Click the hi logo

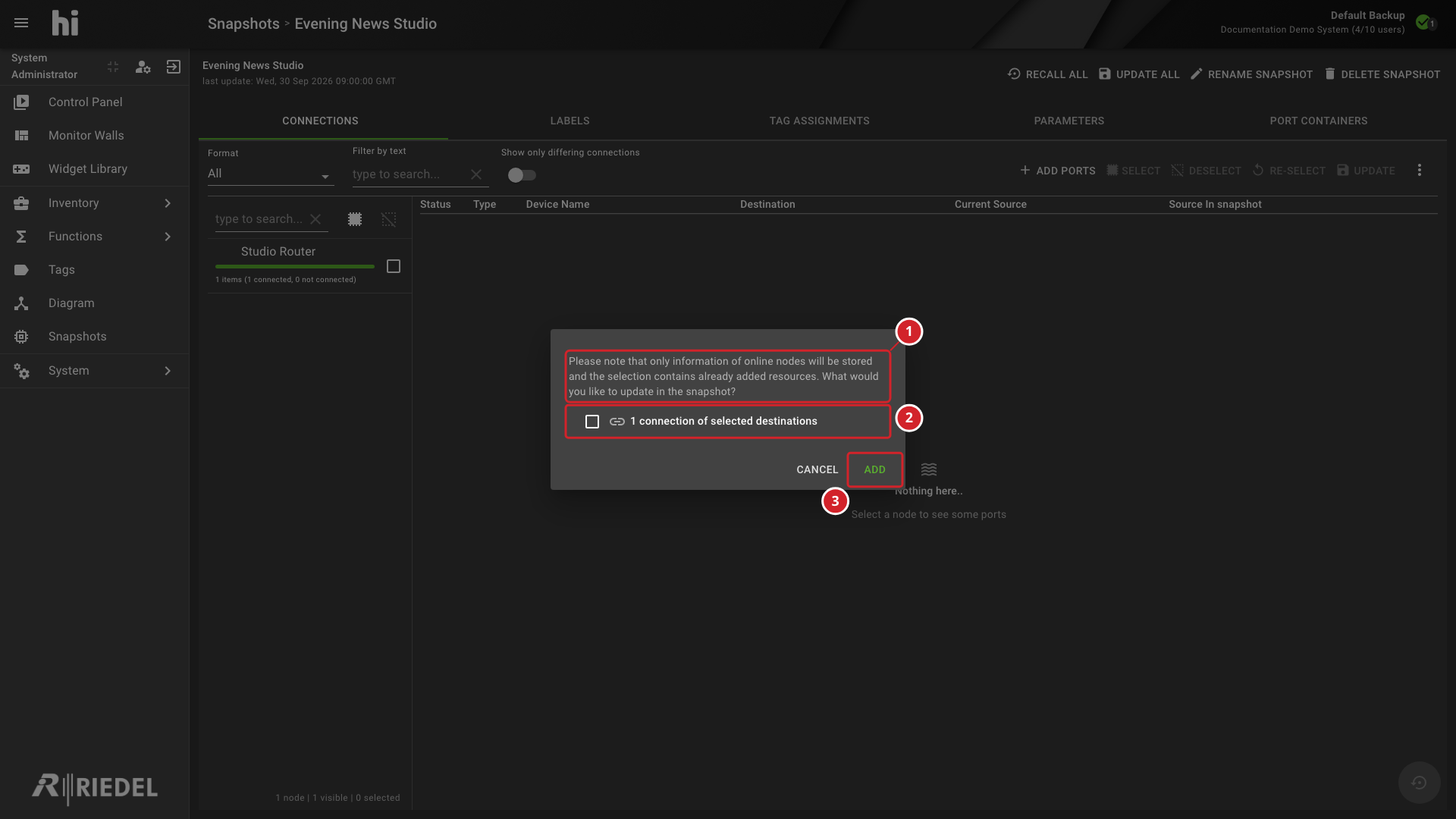65,23
